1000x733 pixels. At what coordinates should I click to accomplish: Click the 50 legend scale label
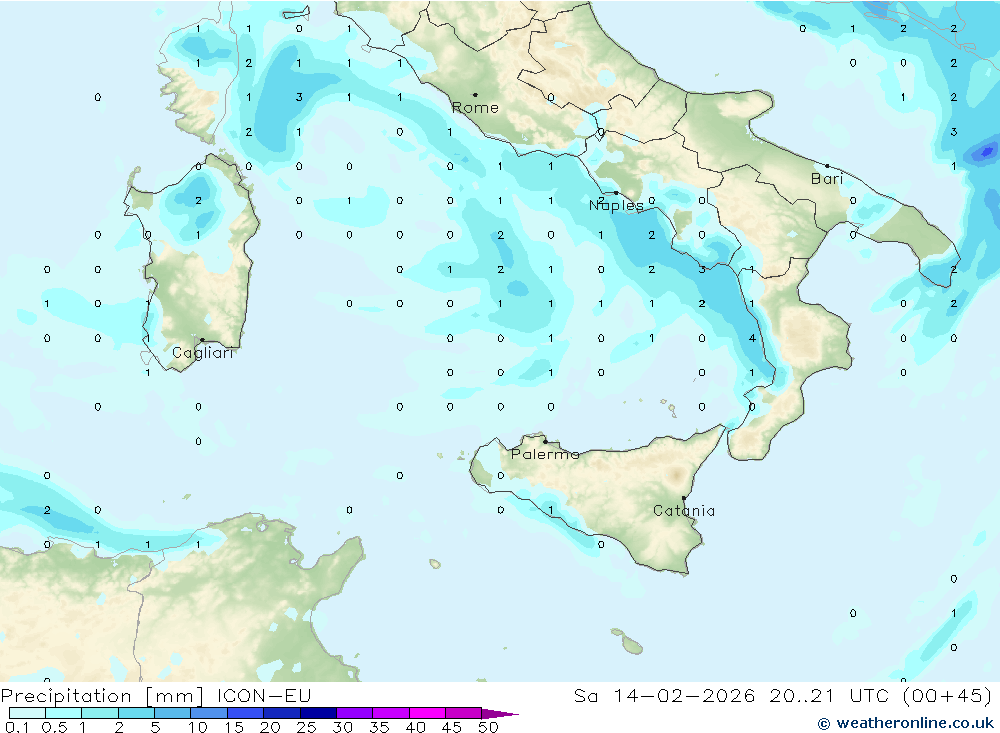(x=488, y=727)
